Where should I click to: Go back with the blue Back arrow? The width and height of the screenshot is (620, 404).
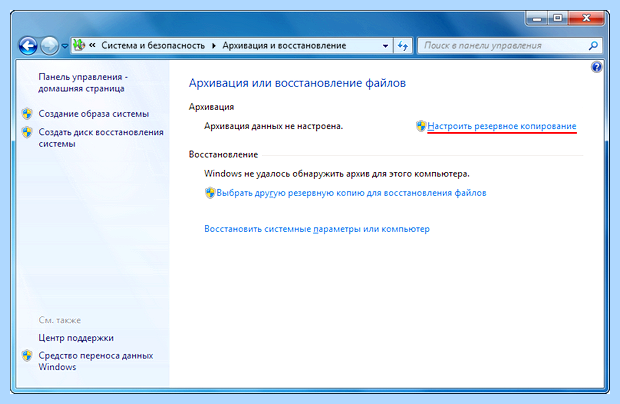click(28, 46)
